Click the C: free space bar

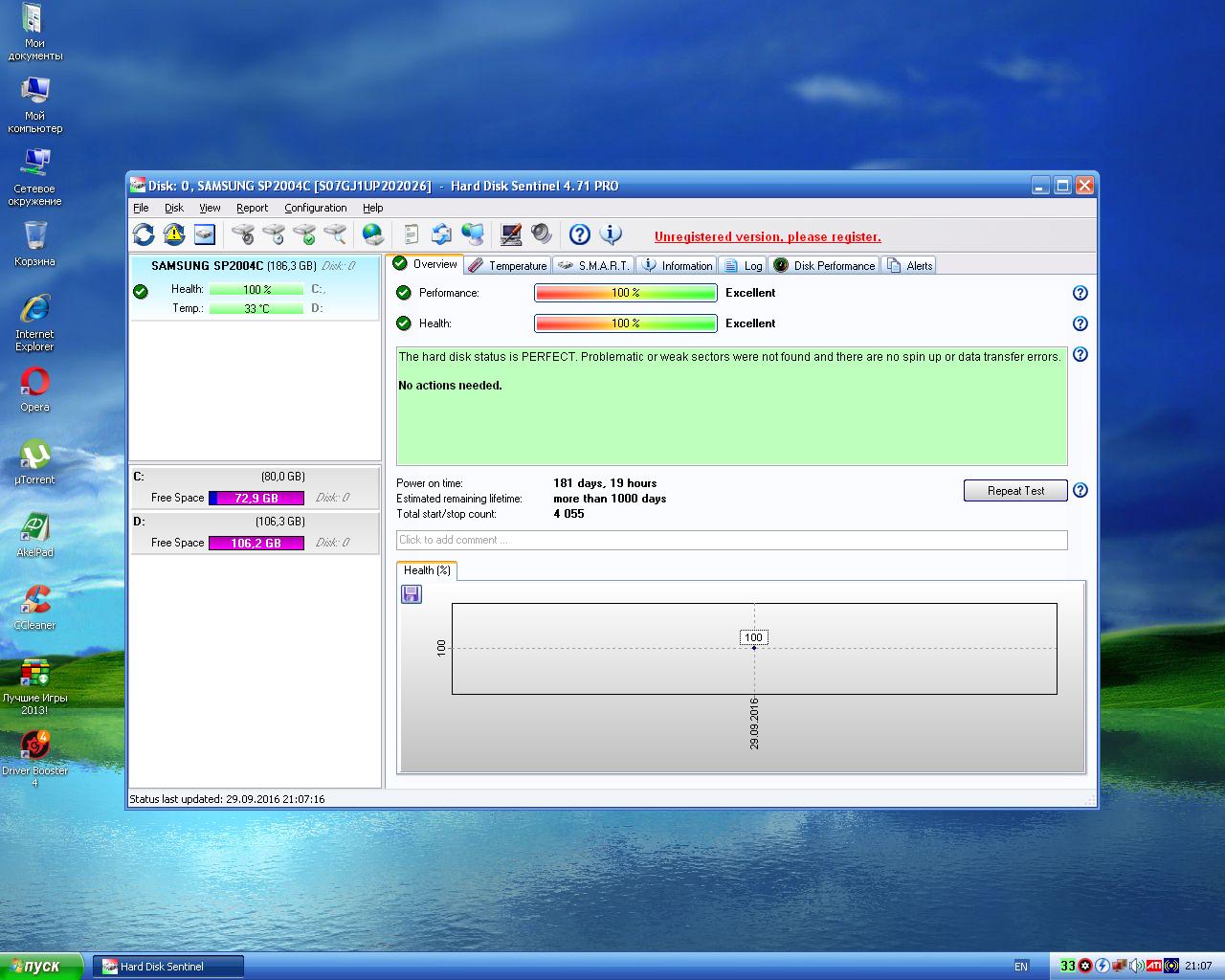pos(256,498)
